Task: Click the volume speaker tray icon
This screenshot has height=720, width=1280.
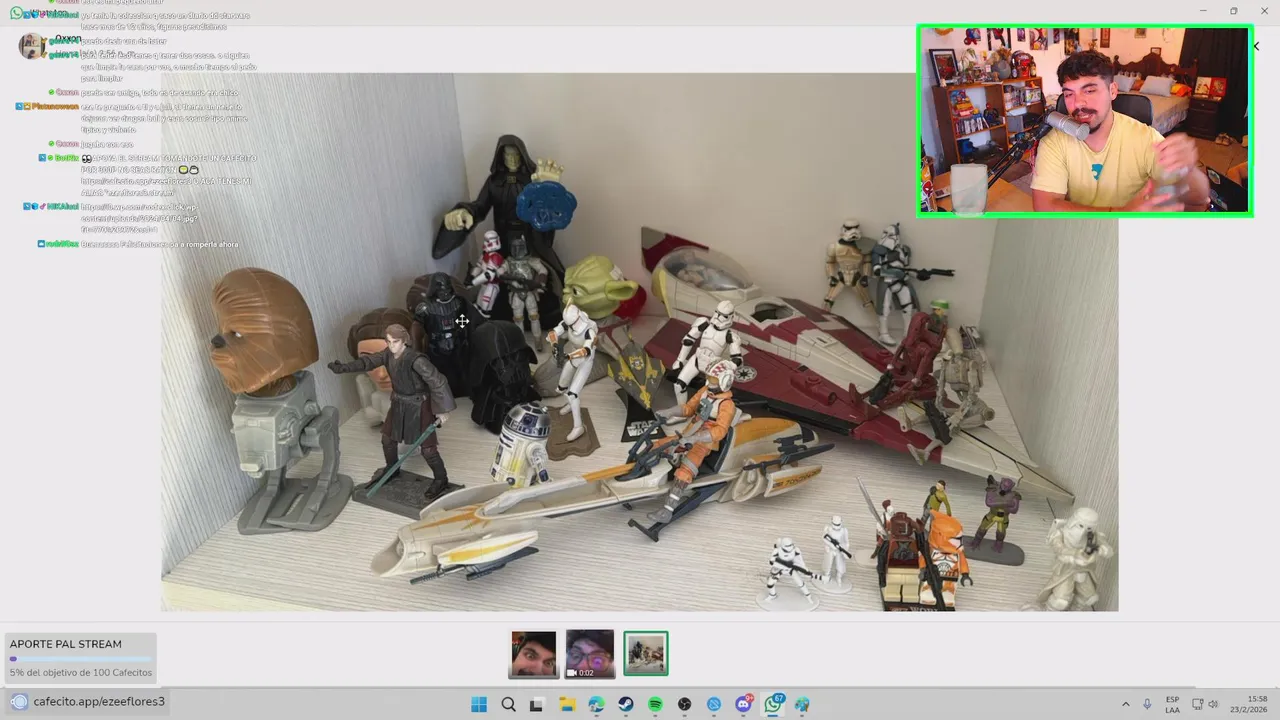Action: coord(1213,705)
